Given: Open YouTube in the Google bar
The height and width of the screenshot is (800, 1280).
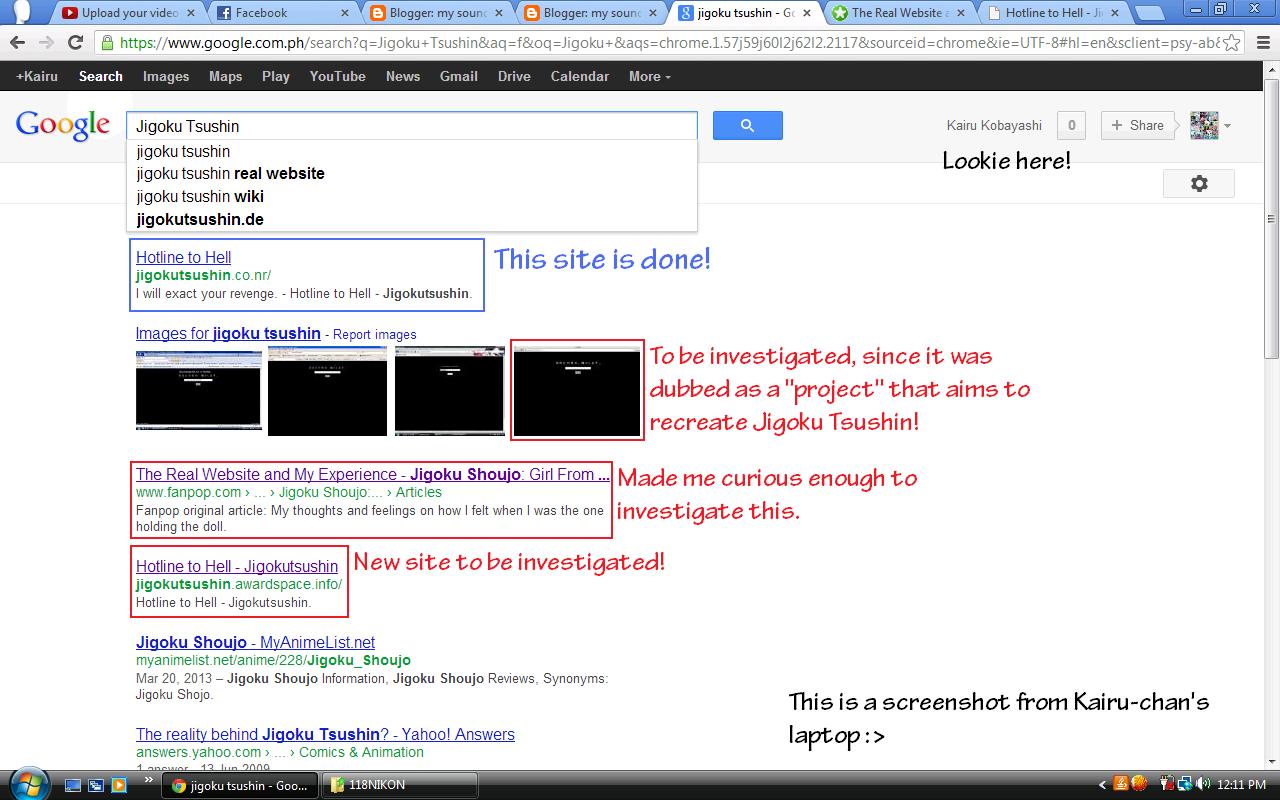Looking at the screenshot, I should (338, 76).
